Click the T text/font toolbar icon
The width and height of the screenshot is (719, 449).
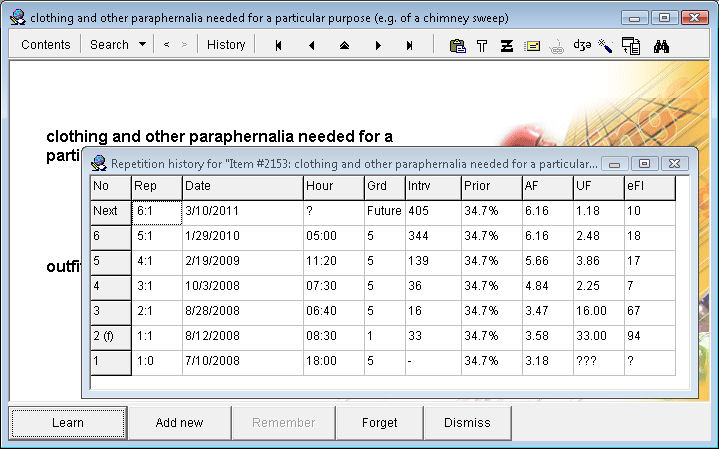click(x=482, y=45)
